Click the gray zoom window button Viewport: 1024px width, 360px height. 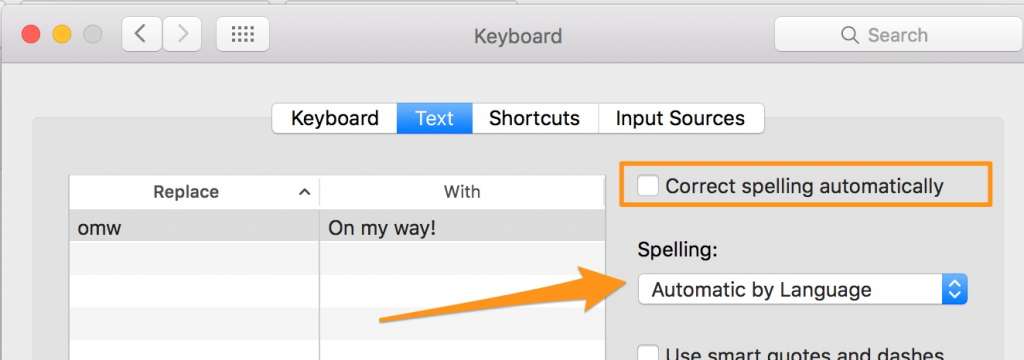[x=93, y=34]
